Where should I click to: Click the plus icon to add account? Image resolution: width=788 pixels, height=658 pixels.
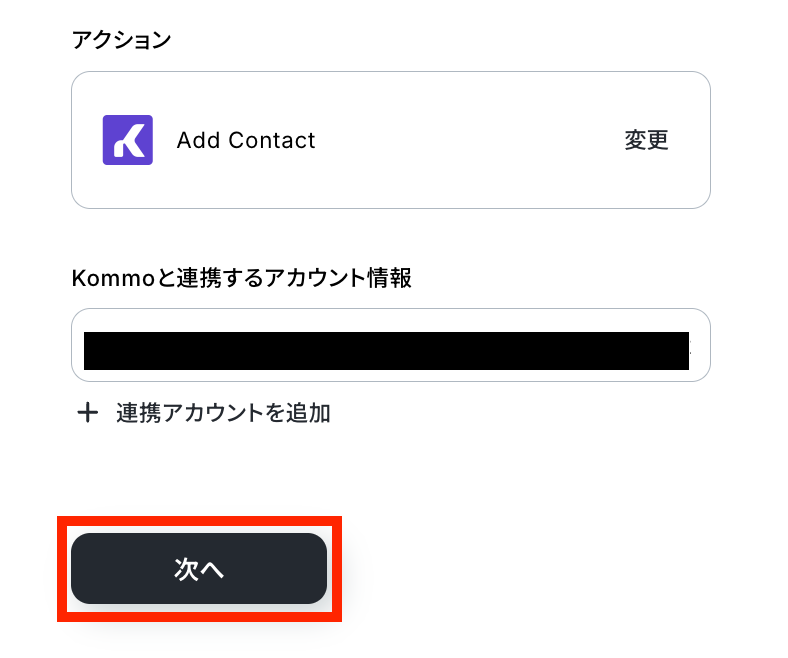88,413
